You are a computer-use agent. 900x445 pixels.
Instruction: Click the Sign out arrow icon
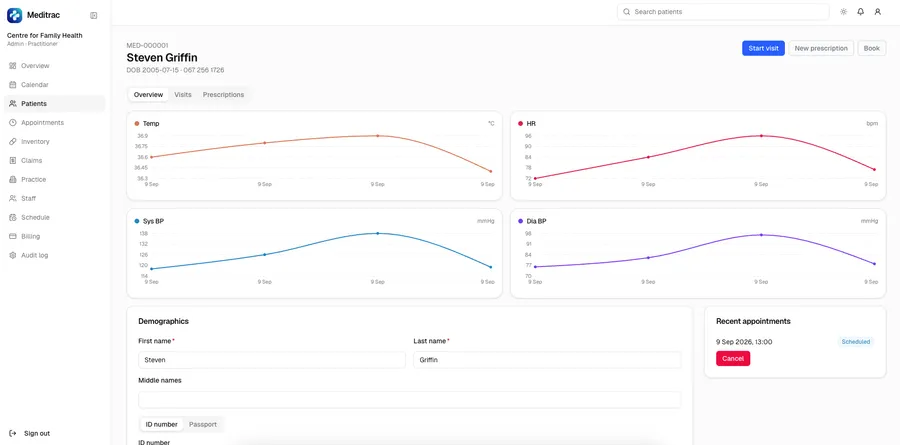pos(13,434)
